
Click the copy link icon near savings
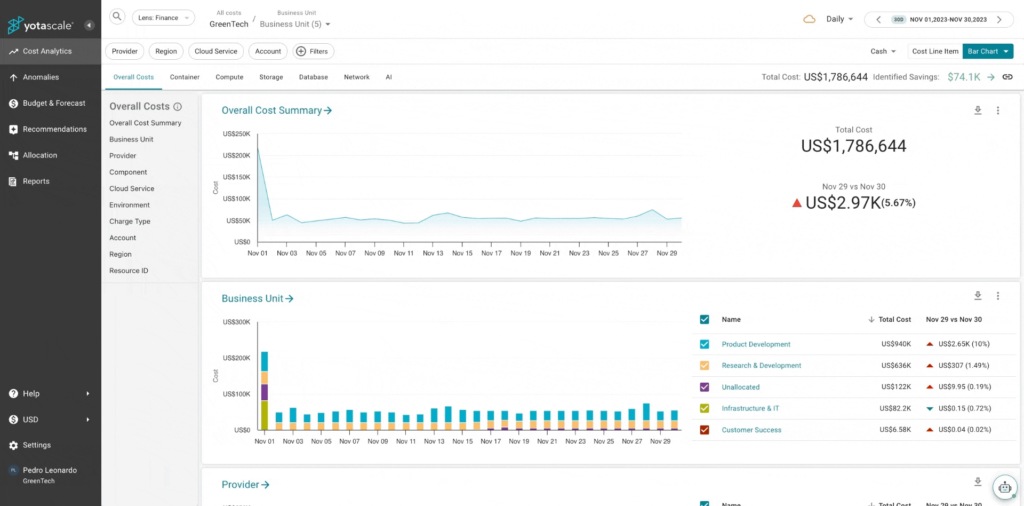1007,77
